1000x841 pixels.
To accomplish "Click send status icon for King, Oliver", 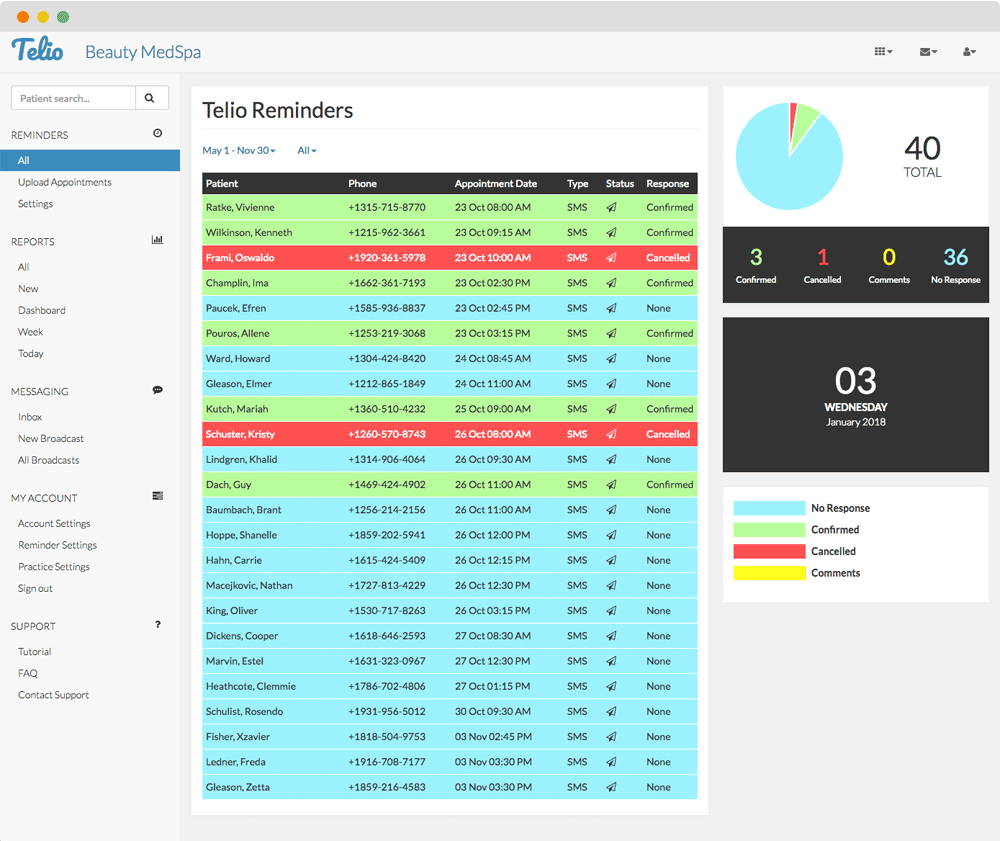I will point(611,611).
